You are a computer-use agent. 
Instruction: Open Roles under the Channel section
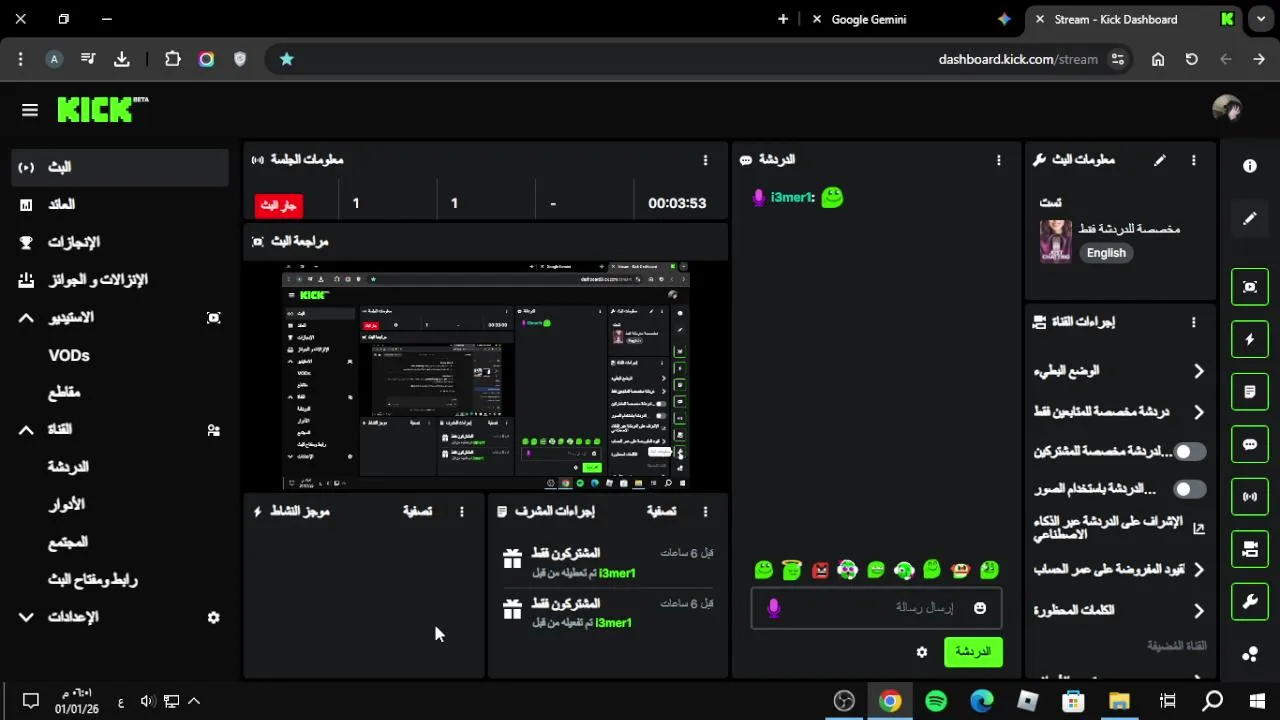pos(67,505)
